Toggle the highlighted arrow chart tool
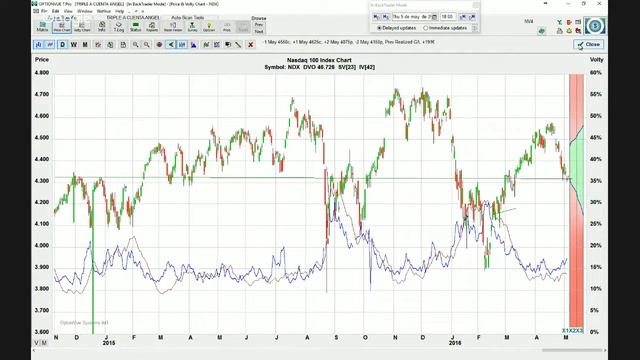 click(171, 44)
